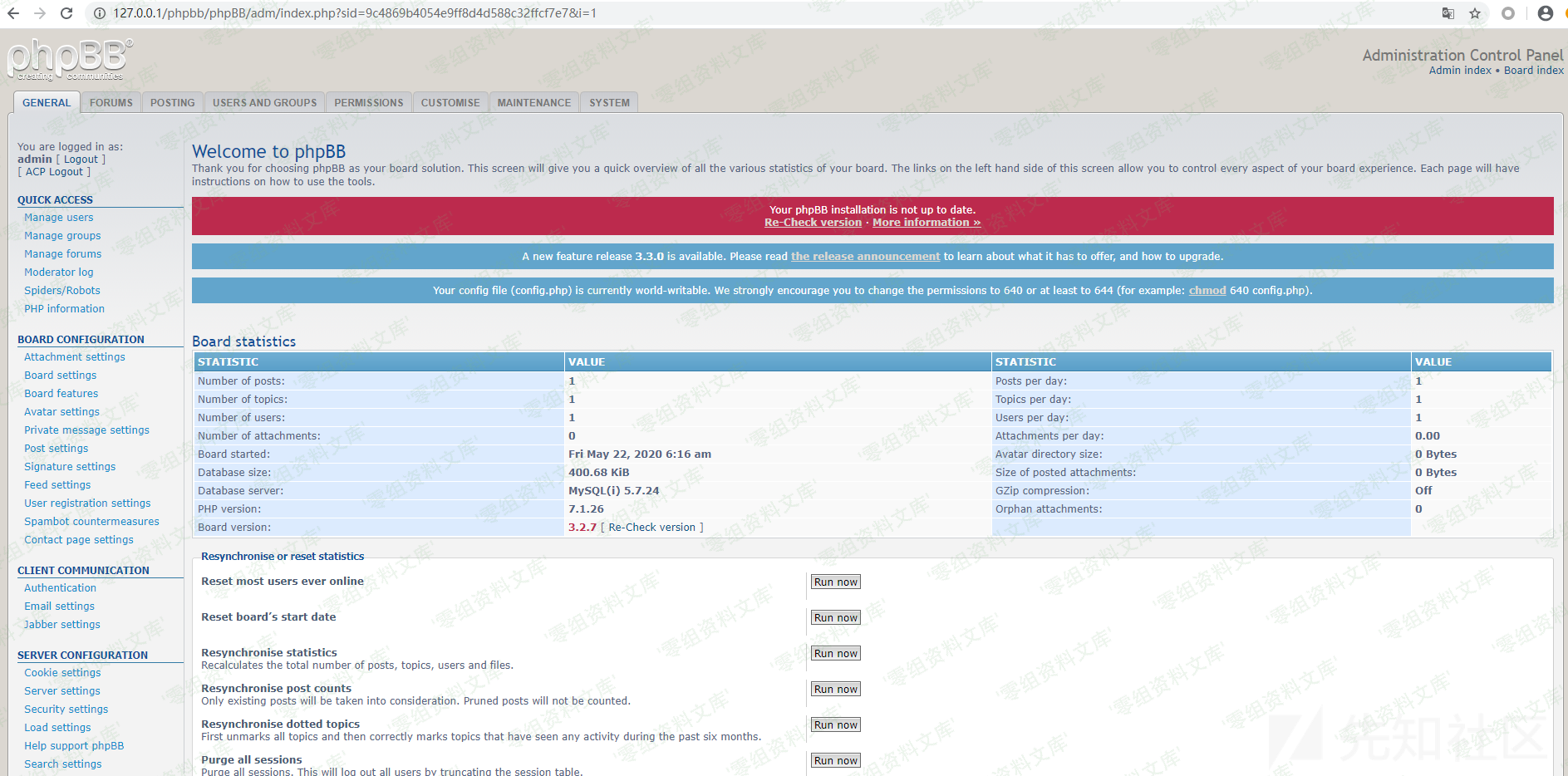The image size is (1568, 776).
Task: Click Re-Check version in red banner
Action: click(813, 223)
